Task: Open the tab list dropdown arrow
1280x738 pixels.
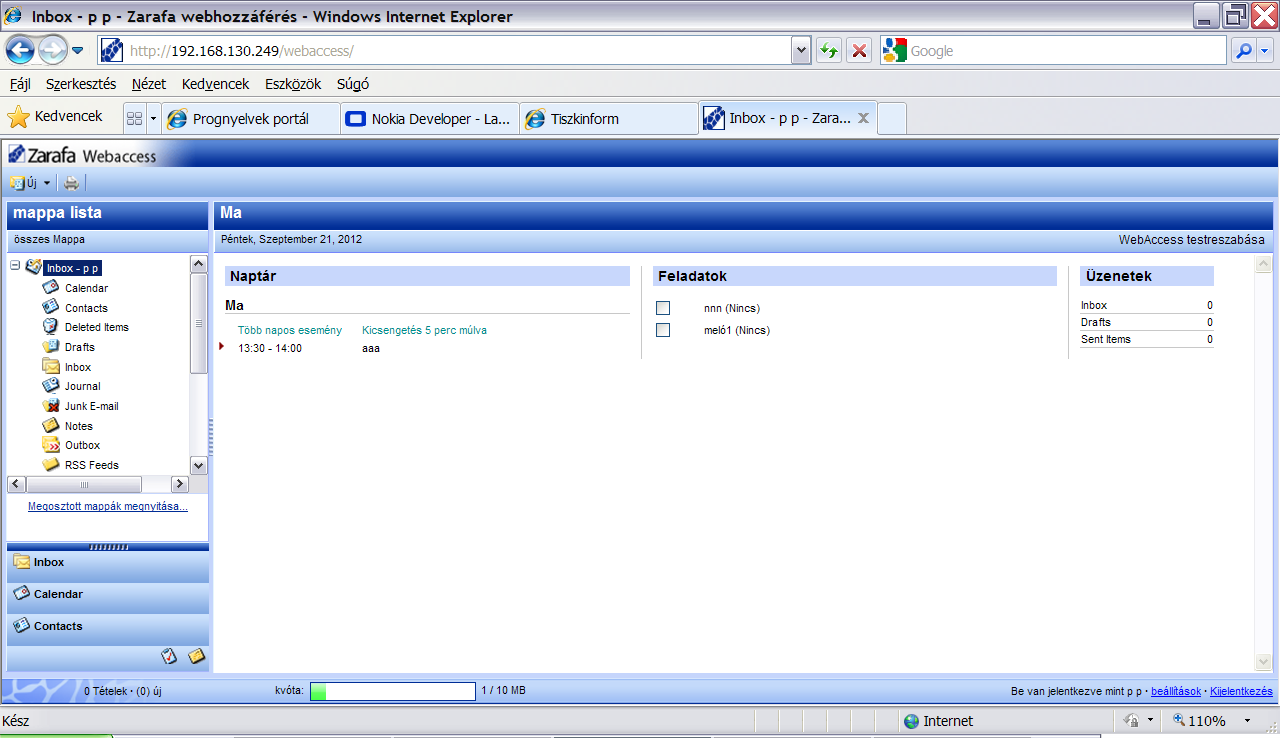Action: click(x=153, y=119)
